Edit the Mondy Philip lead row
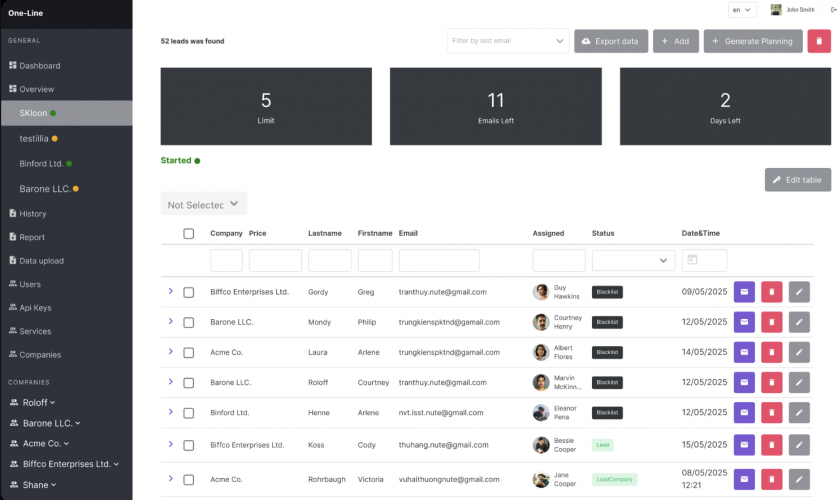Image resolution: width=838 pixels, height=500 pixels. [x=799, y=322]
